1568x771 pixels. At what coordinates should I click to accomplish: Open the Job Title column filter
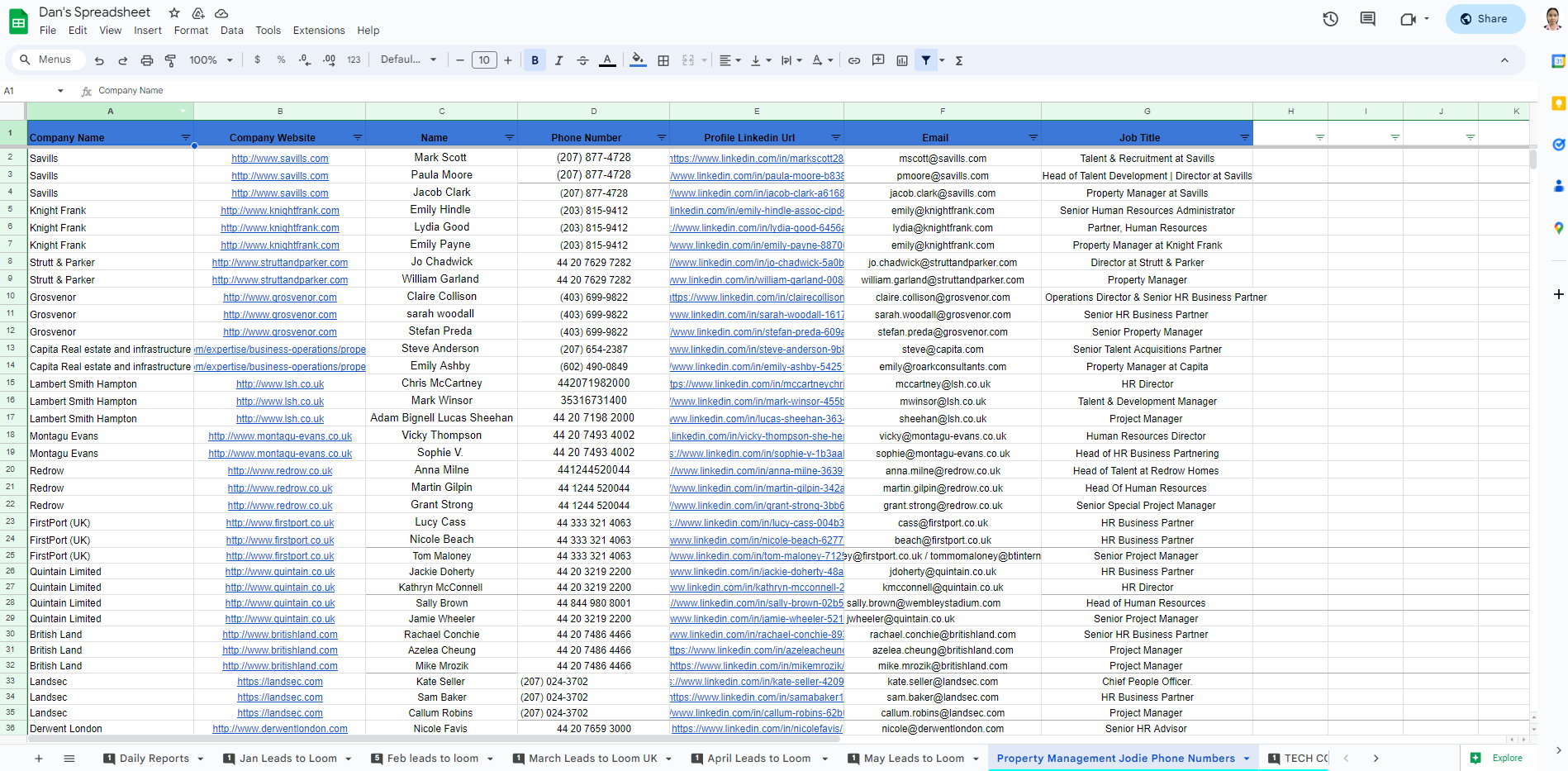tap(1245, 138)
